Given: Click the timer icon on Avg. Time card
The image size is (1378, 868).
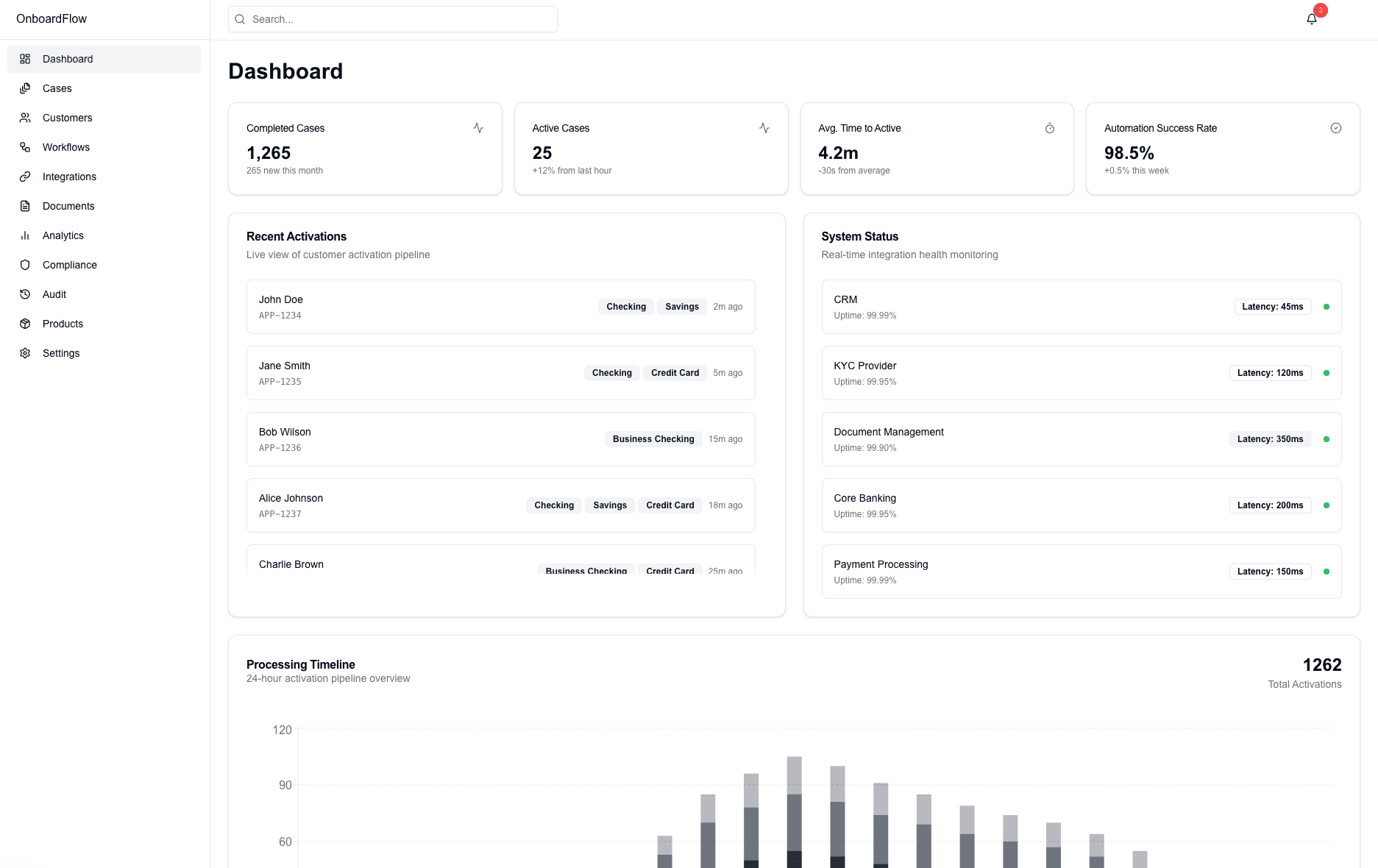Looking at the screenshot, I should (1050, 128).
